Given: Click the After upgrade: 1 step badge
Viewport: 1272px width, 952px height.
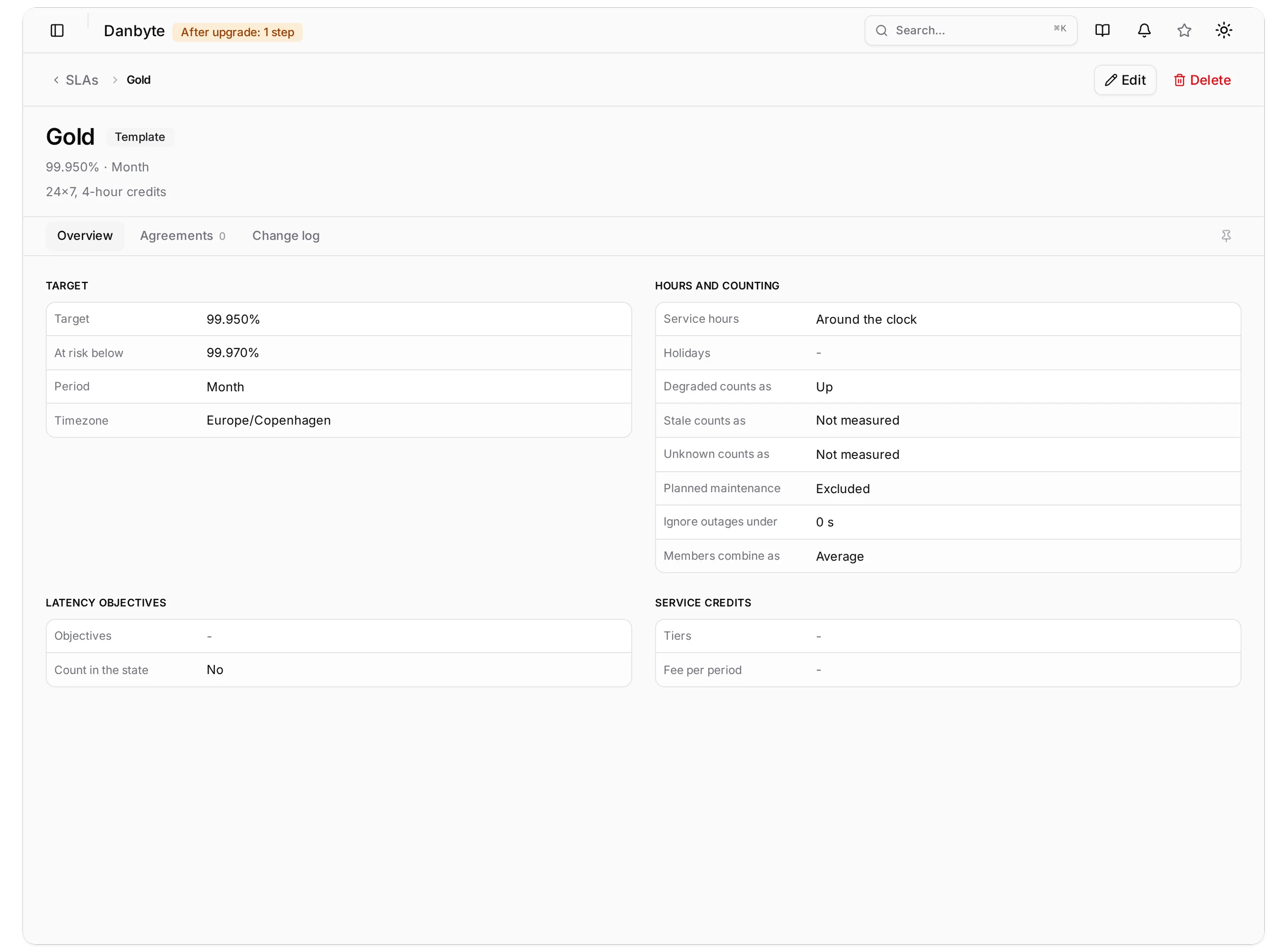Looking at the screenshot, I should [237, 32].
